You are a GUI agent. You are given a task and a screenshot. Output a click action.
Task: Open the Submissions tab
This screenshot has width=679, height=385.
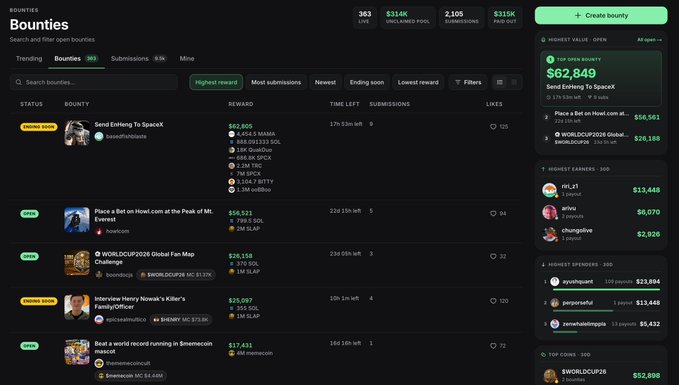[139, 58]
